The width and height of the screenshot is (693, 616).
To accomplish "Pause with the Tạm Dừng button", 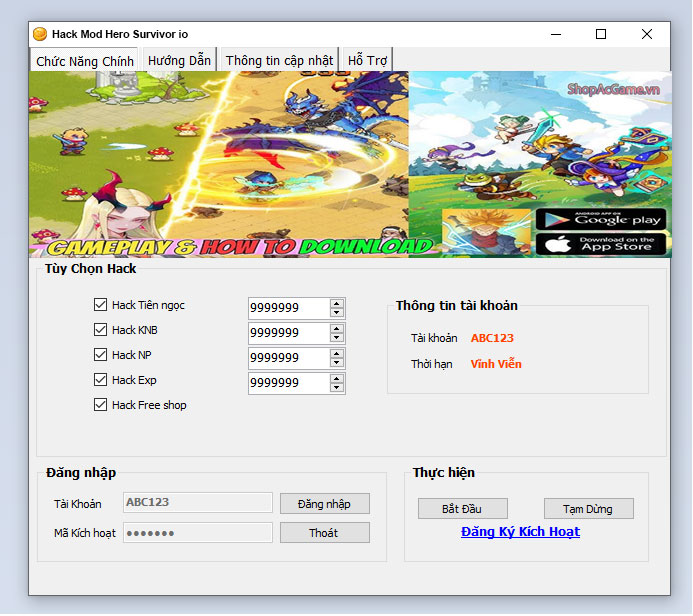I will click(588, 509).
